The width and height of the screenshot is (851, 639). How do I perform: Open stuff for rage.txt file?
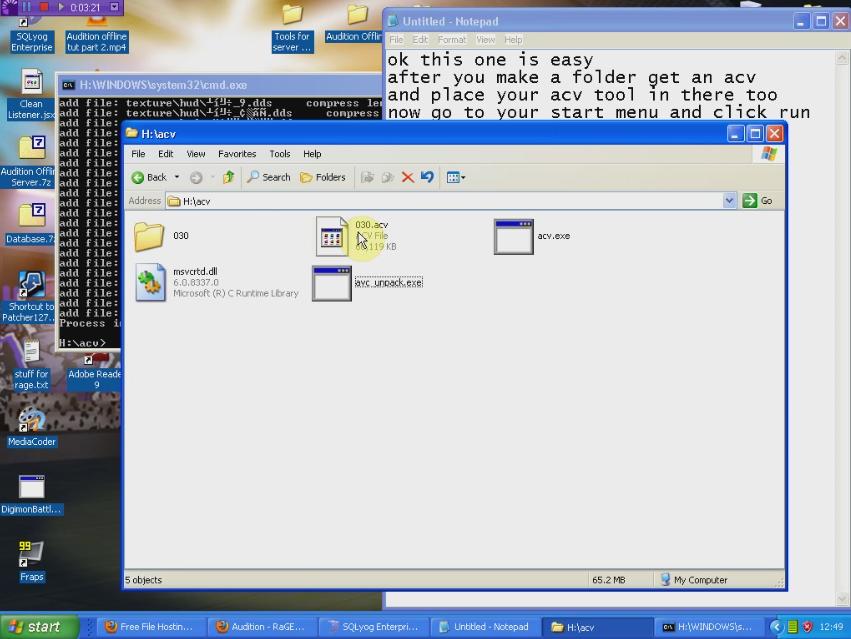click(x=31, y=365)
